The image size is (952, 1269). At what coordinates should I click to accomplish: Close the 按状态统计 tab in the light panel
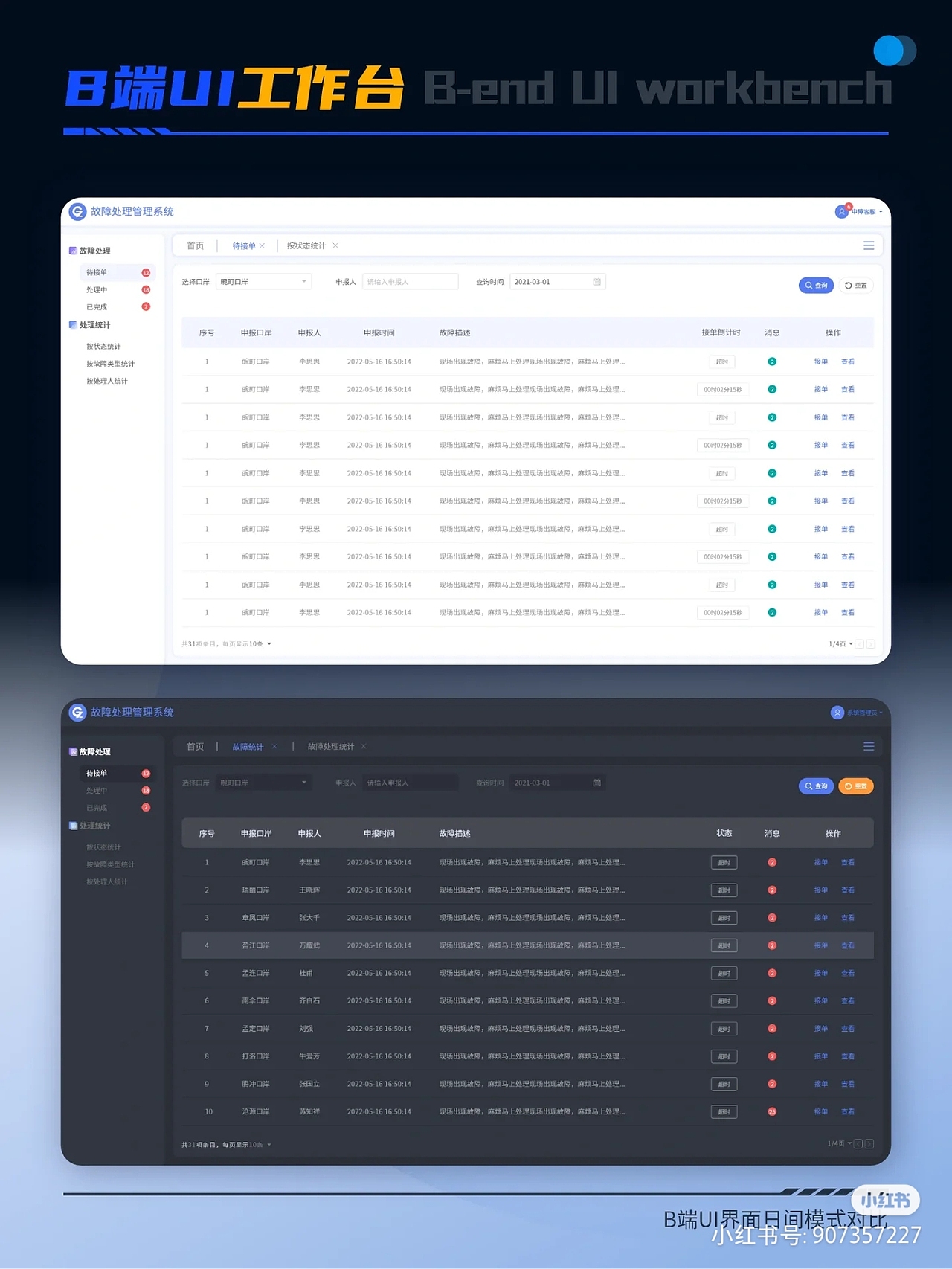335,245
